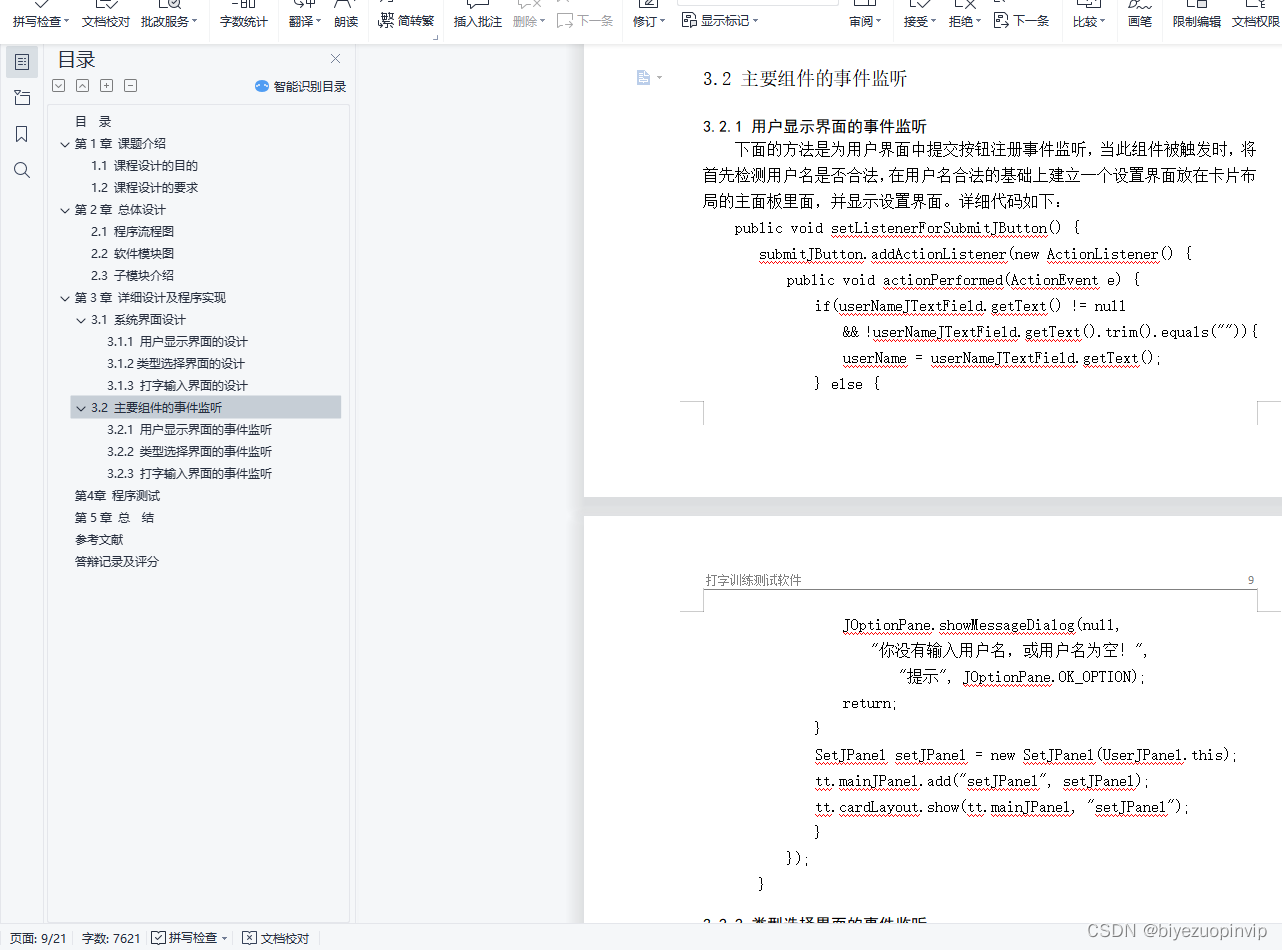Click the 打字训练测试软件 page header text

(753, 580)
